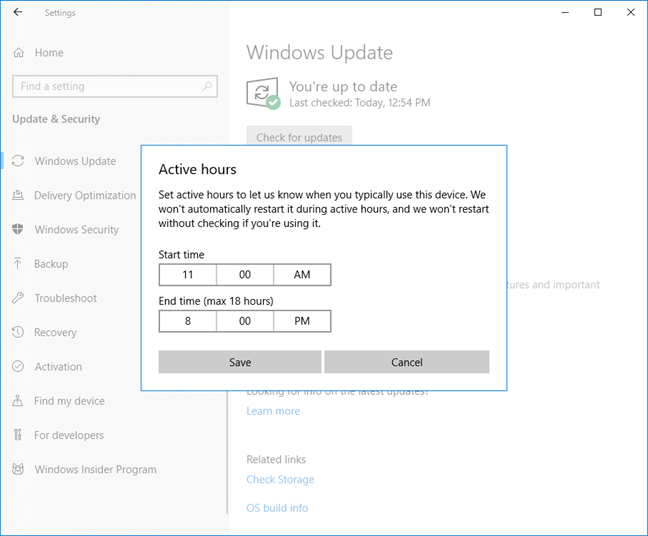Click the Windows Update page title

click(319, 53)
